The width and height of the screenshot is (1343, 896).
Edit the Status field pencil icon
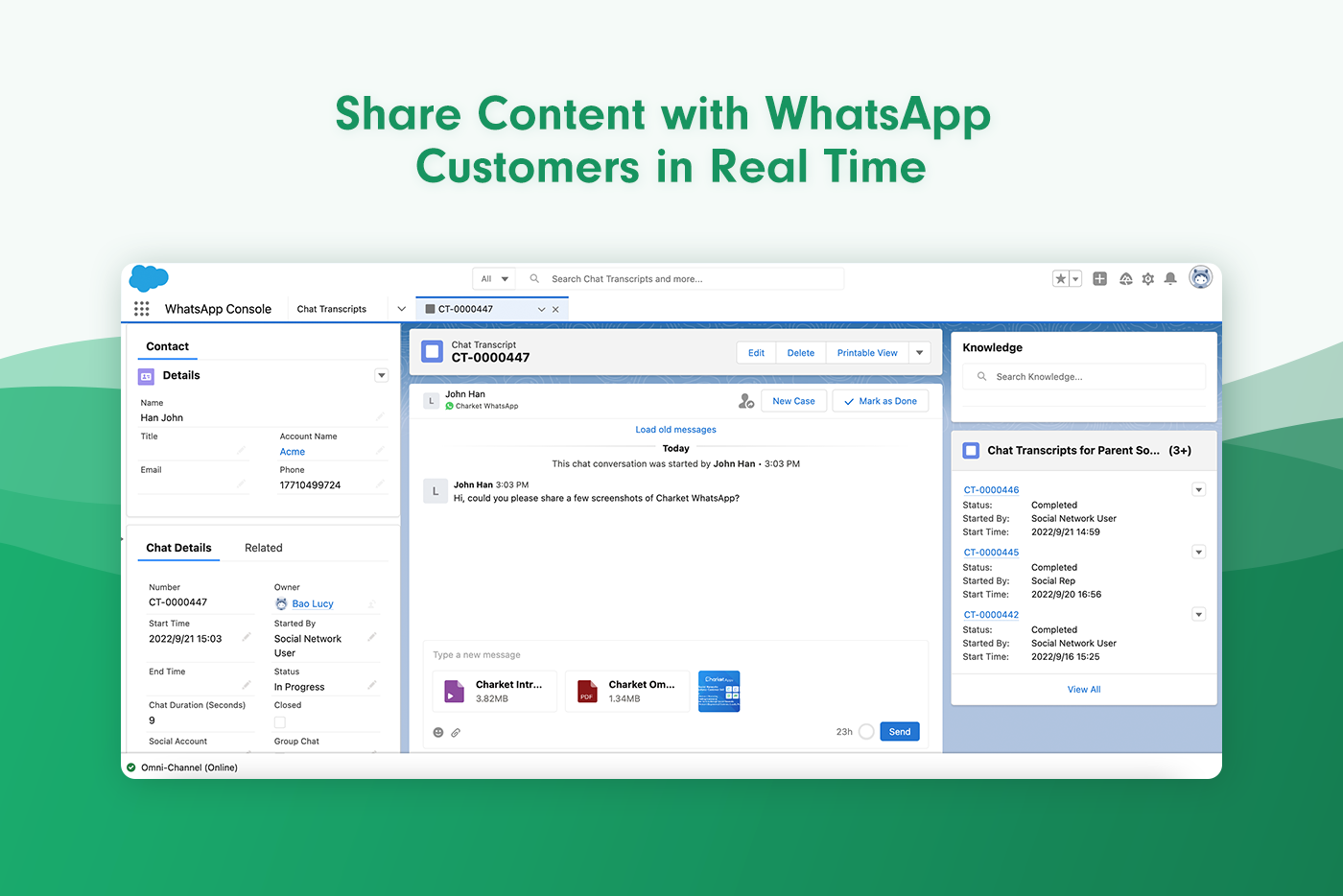pyautogui.click(x=372, y=685)
